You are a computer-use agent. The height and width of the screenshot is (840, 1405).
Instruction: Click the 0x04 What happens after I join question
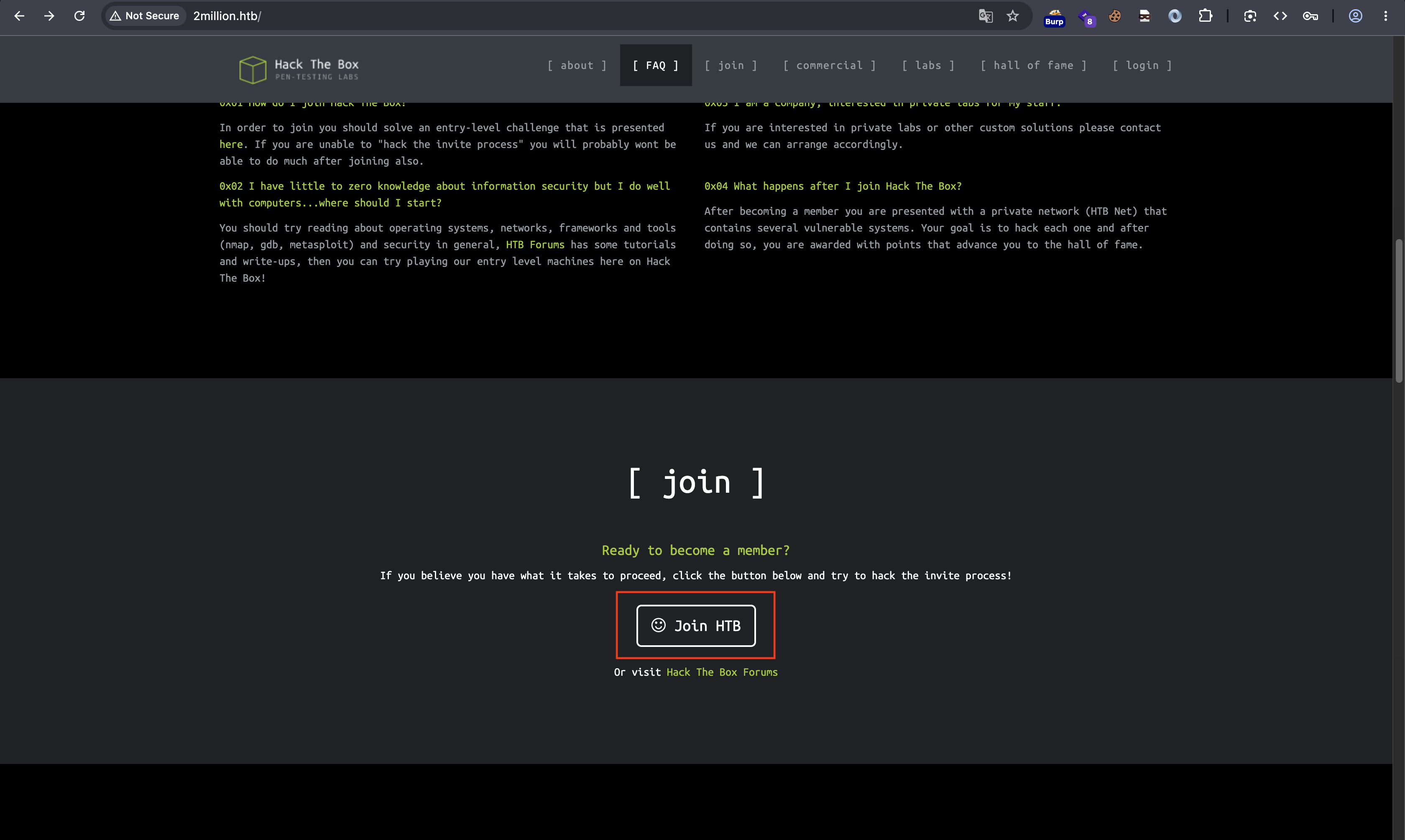coord(833,186)
